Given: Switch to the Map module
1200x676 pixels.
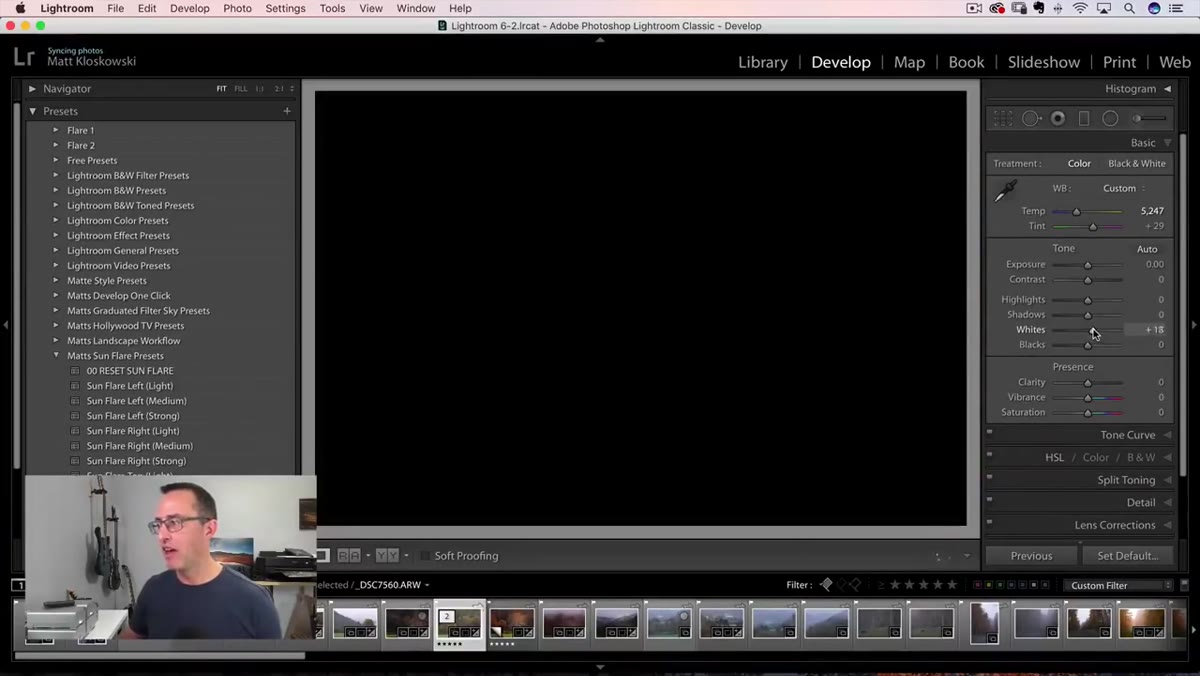Looking at the screenshot, I should coord(909,62).
